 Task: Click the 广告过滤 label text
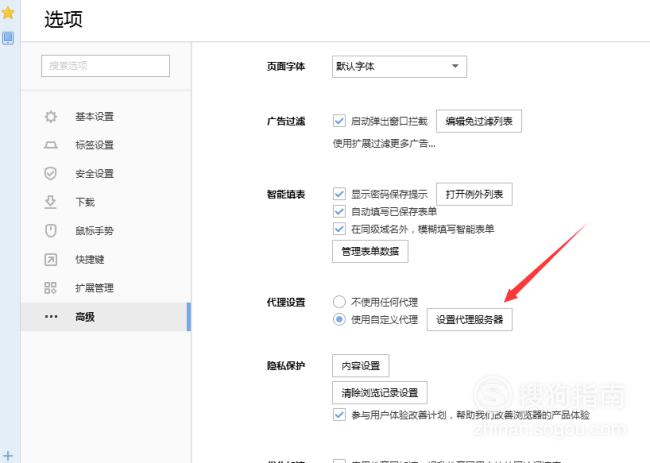[286, 121]
